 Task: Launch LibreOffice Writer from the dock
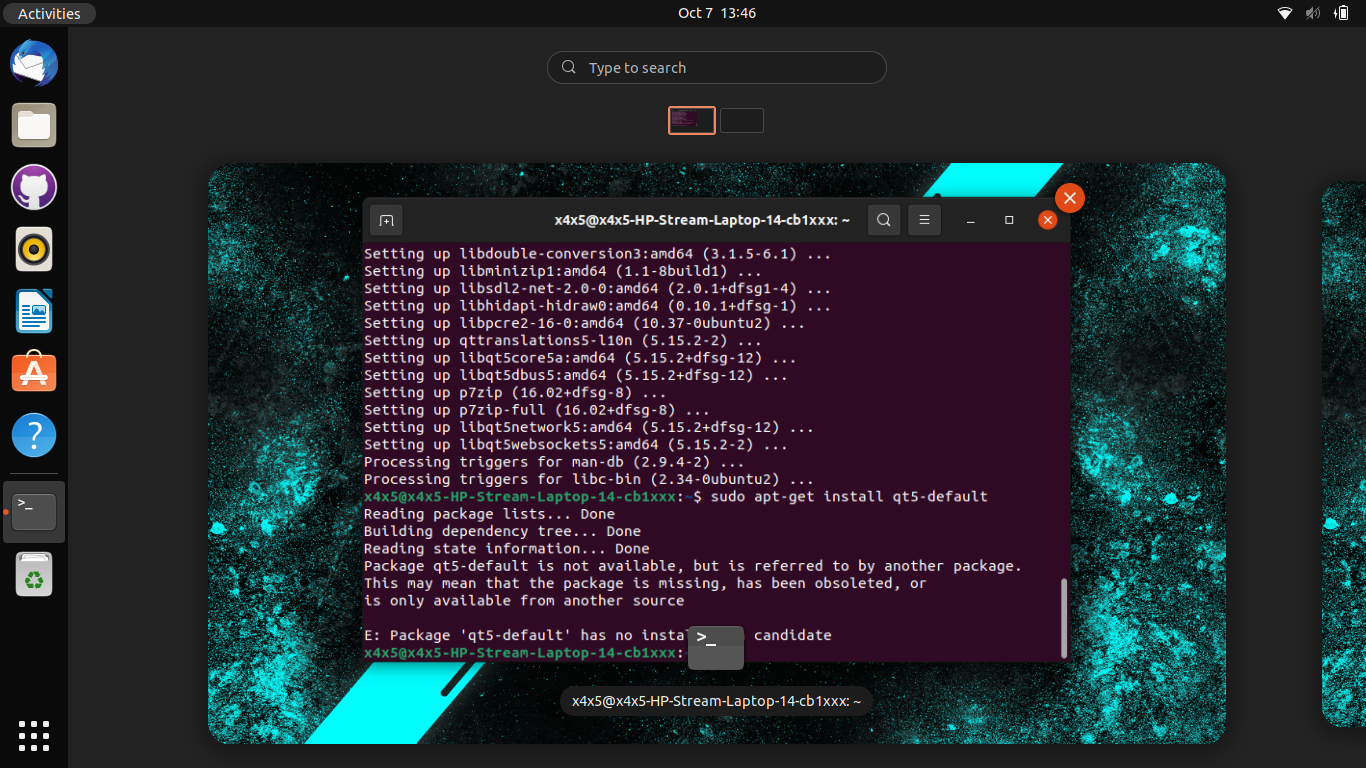[x=33, y=311]
